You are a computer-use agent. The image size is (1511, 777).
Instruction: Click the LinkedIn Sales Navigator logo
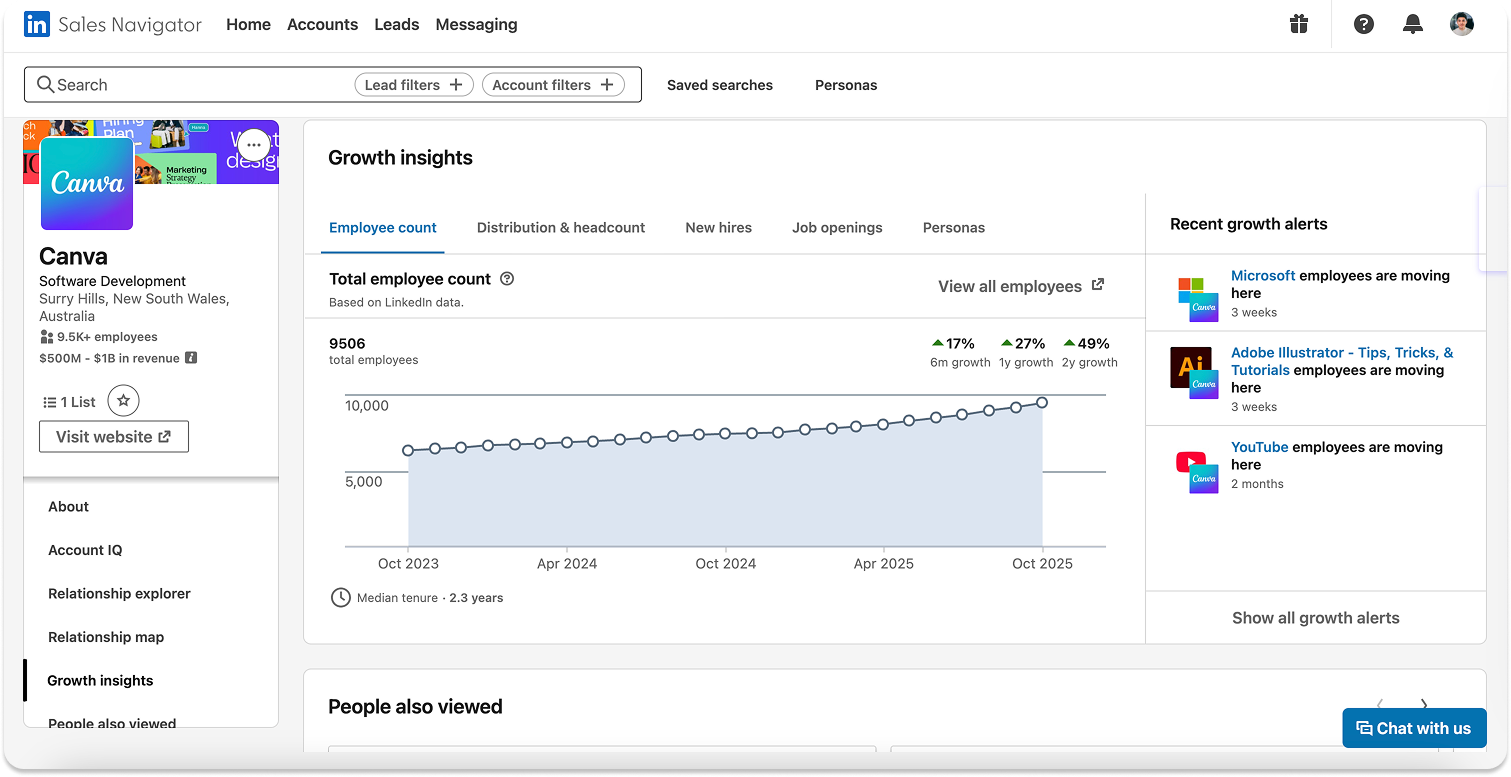(x=113, y=24)
